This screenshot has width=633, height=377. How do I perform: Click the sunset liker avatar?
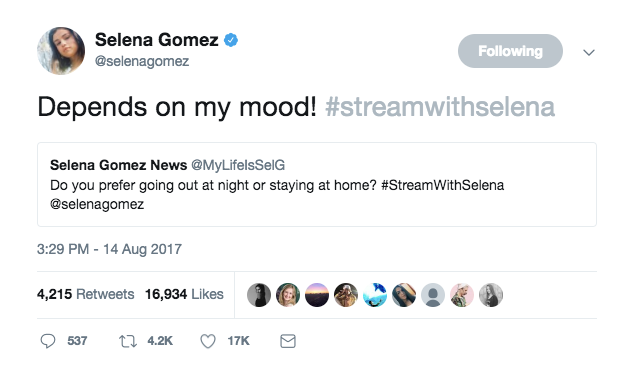(317, 295)
